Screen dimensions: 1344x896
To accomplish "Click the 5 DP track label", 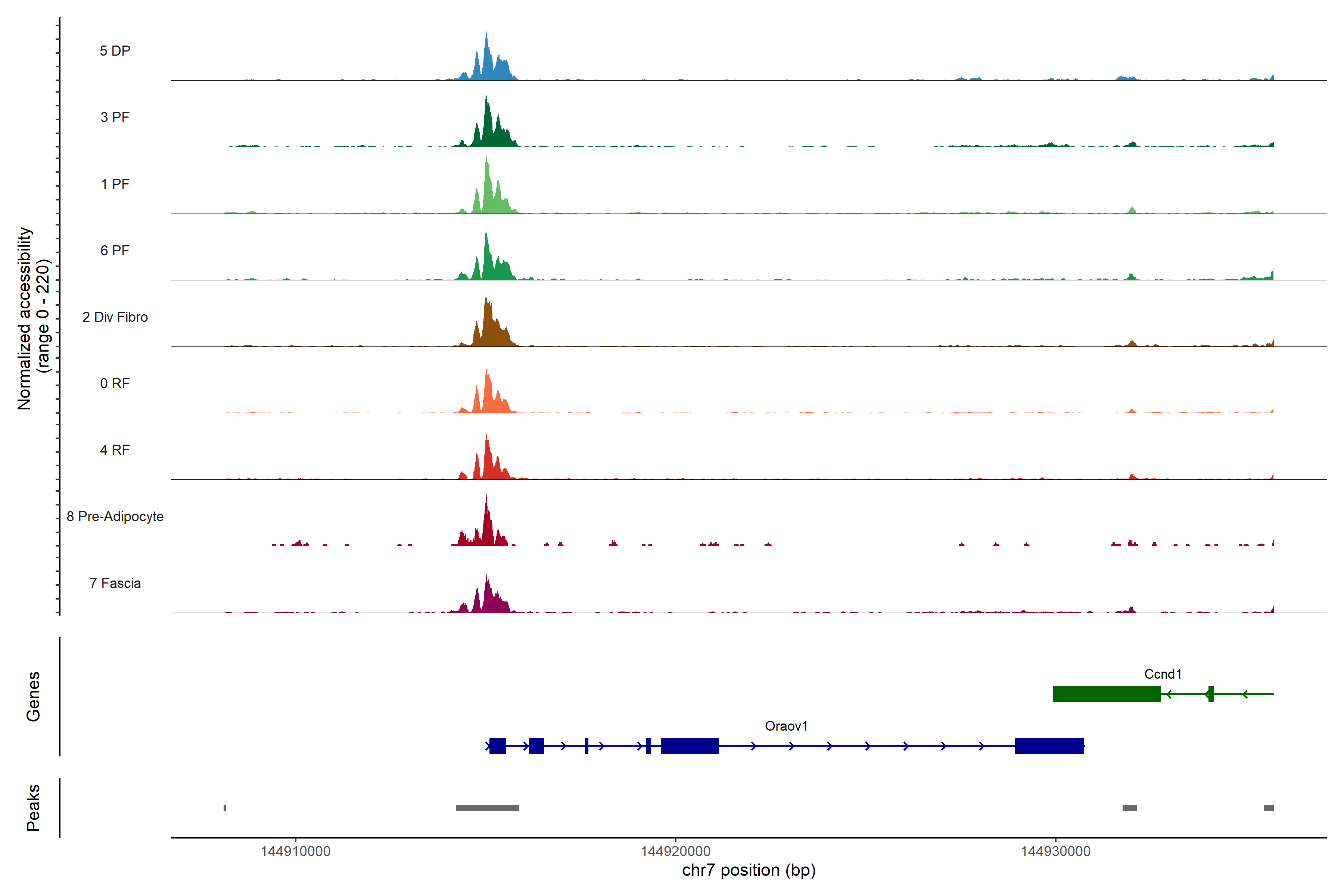I will pos(115,51).
